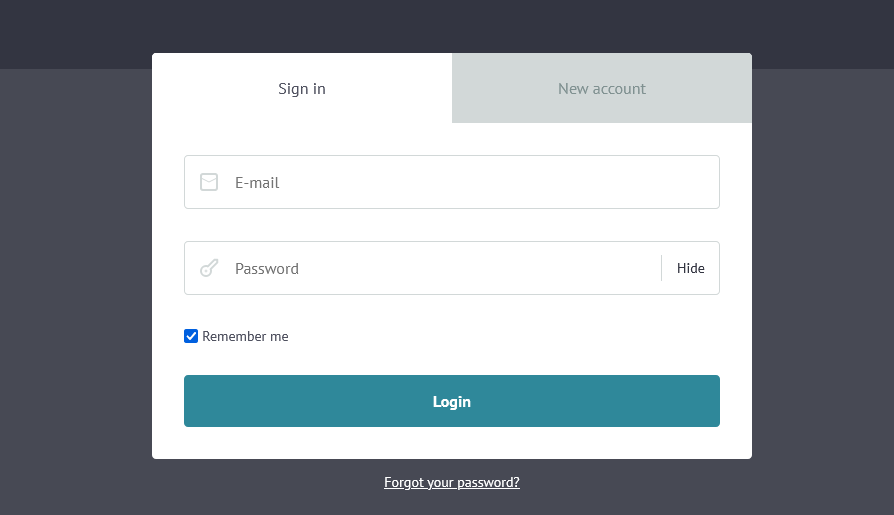Toggle password visibility with Hide

[690, 268]
